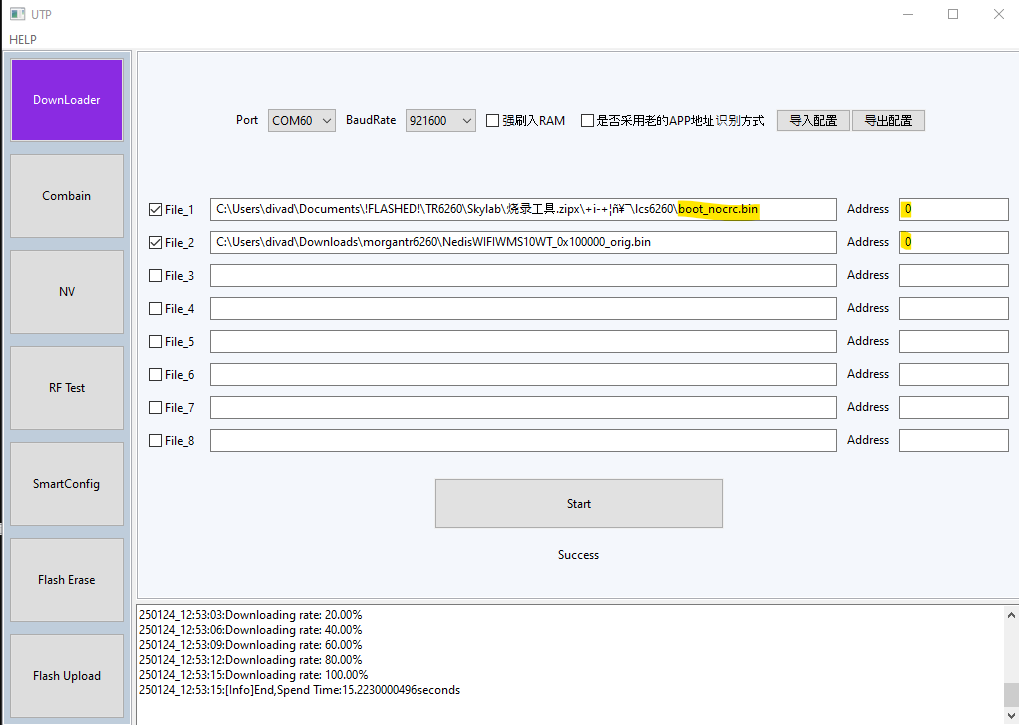Expand the COM60 port dropdown
Screen dimensions: 1019x725
pos(302,121)
